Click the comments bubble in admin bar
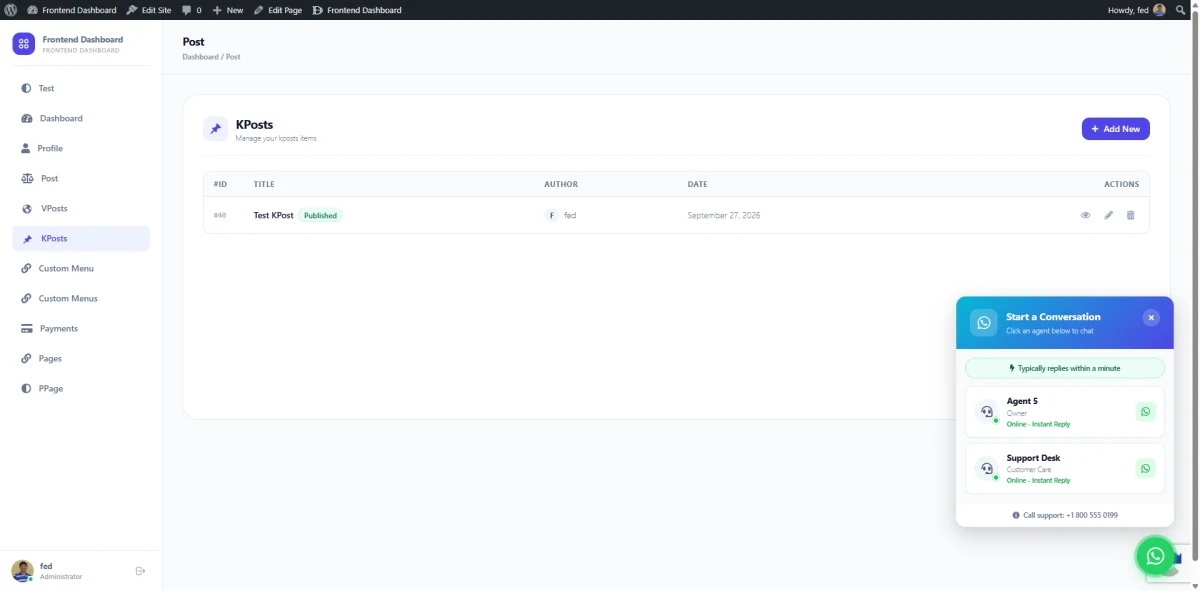1200x591 pixels. tap(191, 10)
